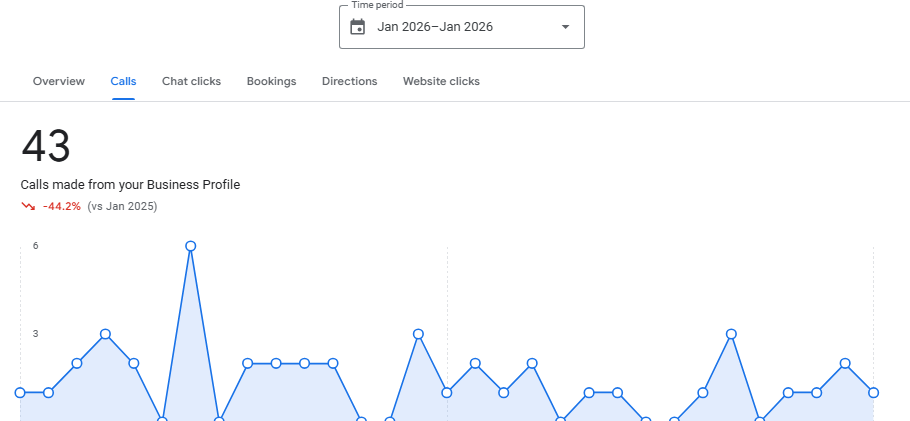Image resolution: width=910 pixels, height=421 pixels.
Task: Click the red downward trend arrow icon
Action: (28, 206)
